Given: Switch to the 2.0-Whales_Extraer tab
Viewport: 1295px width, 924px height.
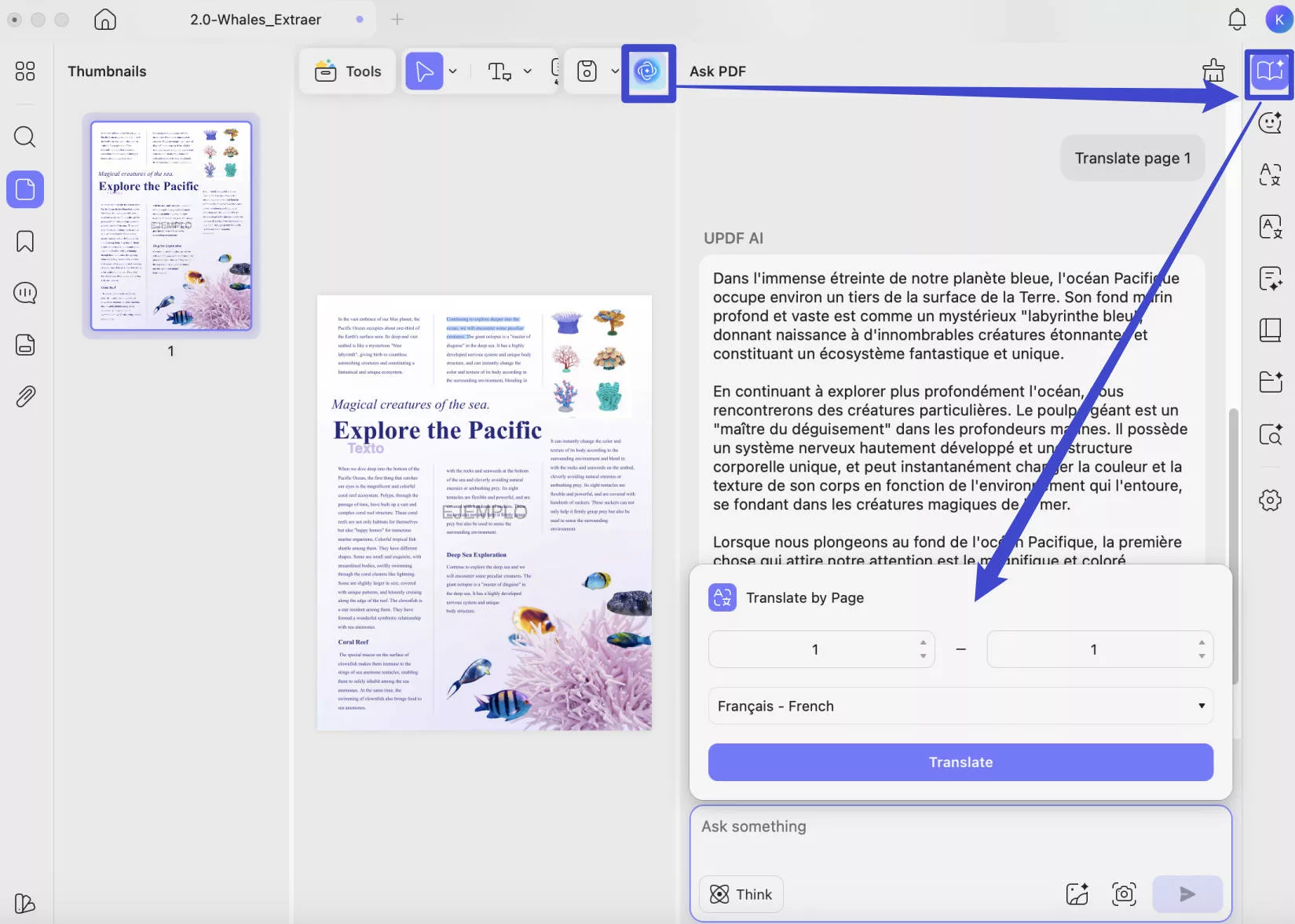Looking at the screenshot, I should click(x=255, y=20).
